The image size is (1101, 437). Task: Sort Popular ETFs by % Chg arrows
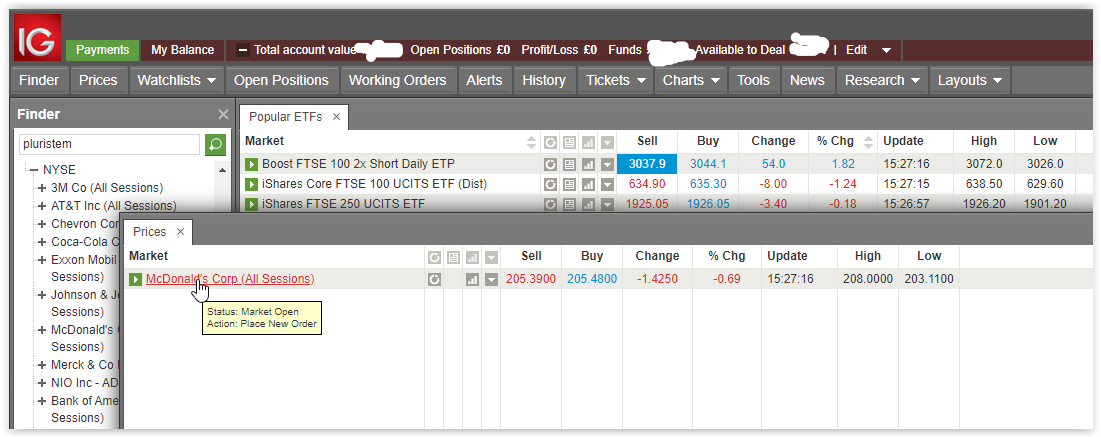coord(869,142)
